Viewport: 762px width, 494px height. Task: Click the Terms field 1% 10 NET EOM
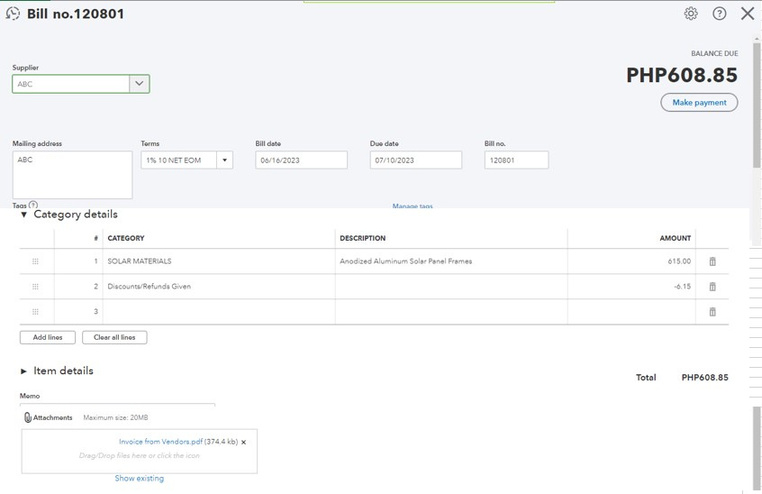(x=179, y=160)
